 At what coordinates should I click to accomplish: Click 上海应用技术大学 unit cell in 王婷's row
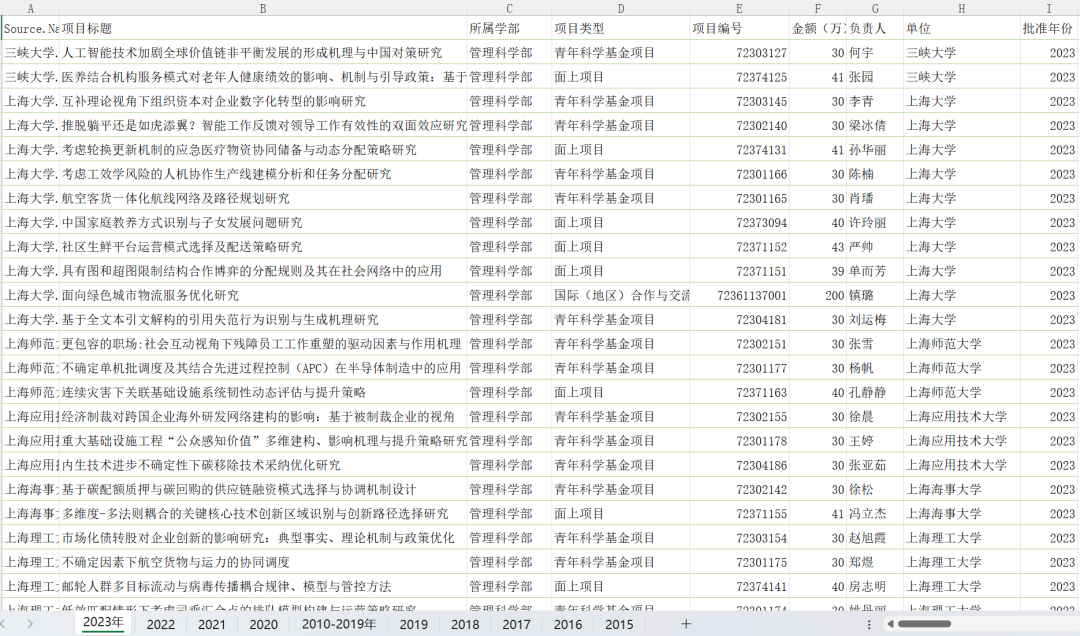[962, 441]
